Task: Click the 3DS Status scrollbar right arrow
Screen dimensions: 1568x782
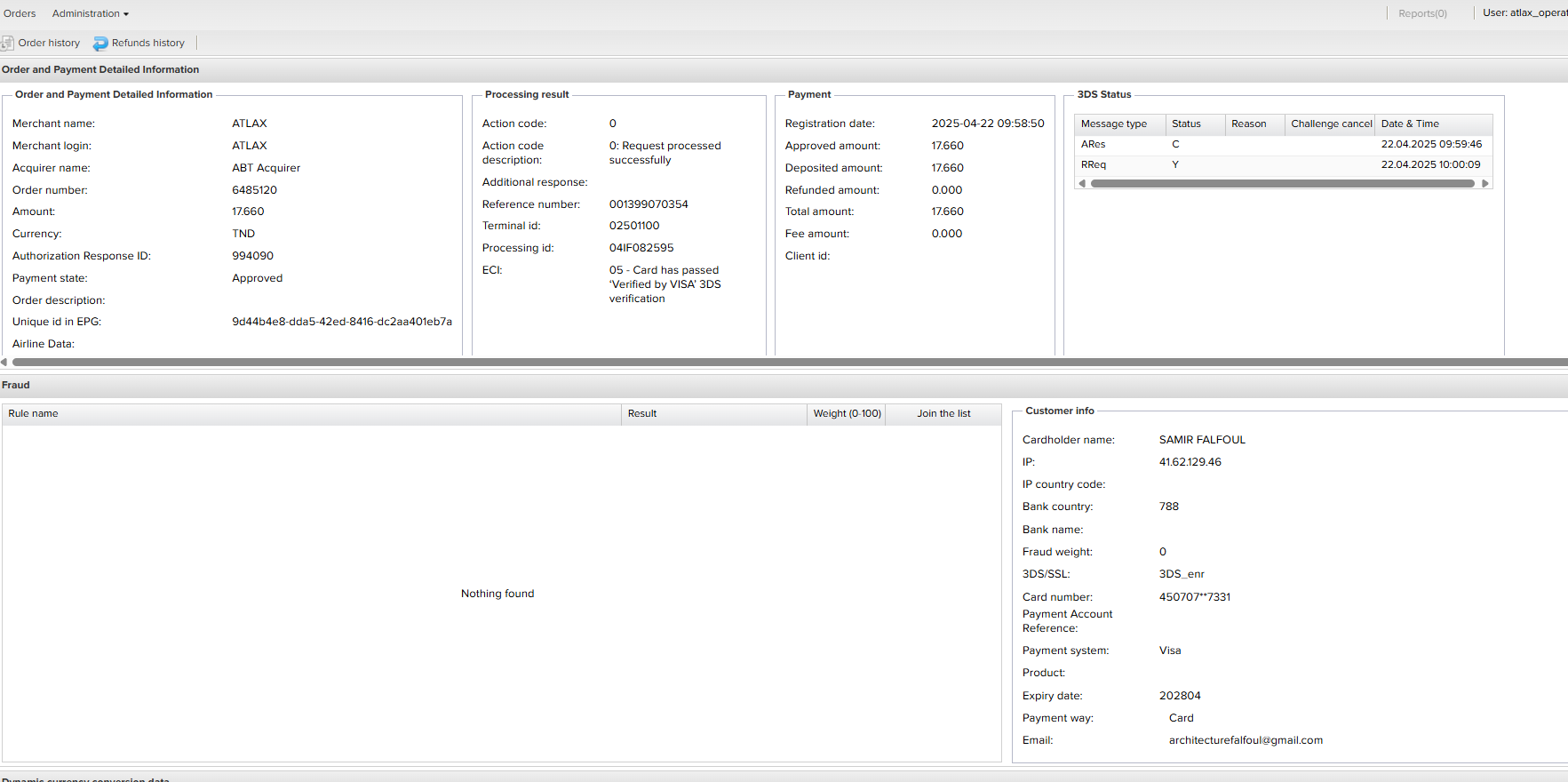Action: pos(1484,184)
